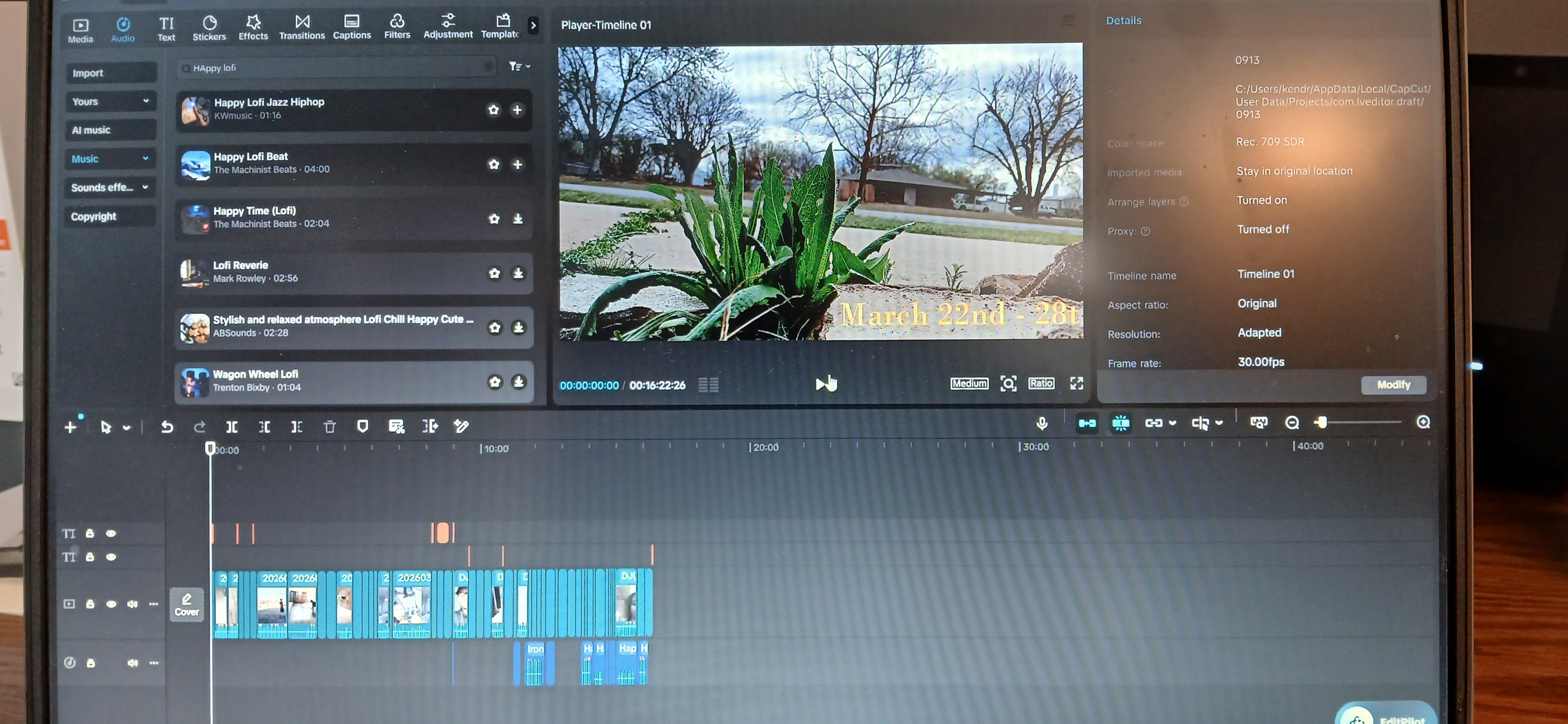
Task: Click the Modify button in Details
Action: pos(1393,385)
